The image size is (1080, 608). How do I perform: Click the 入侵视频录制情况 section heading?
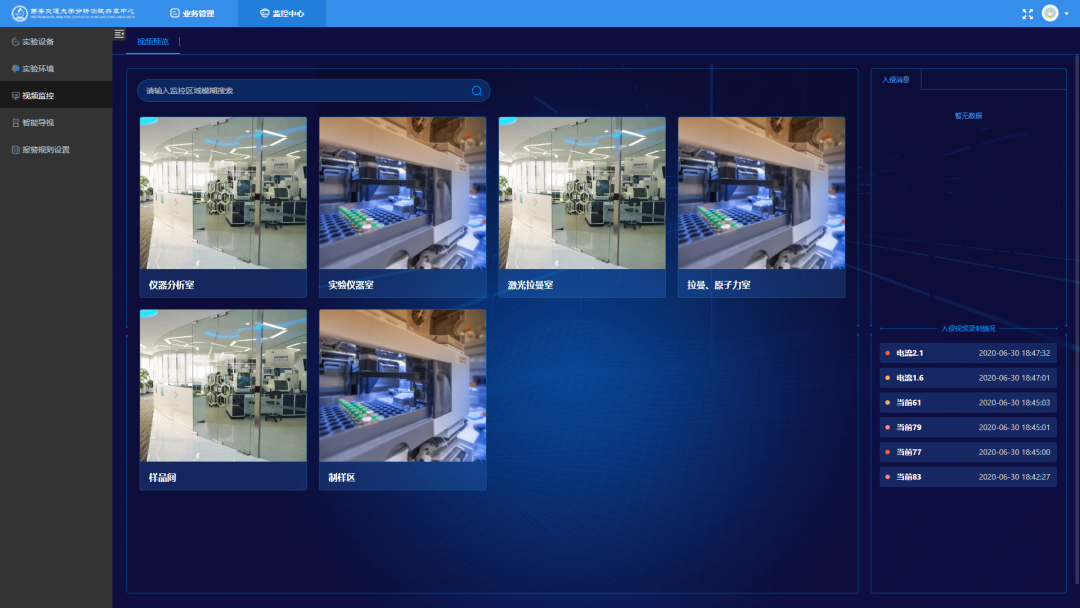(968, 328)
